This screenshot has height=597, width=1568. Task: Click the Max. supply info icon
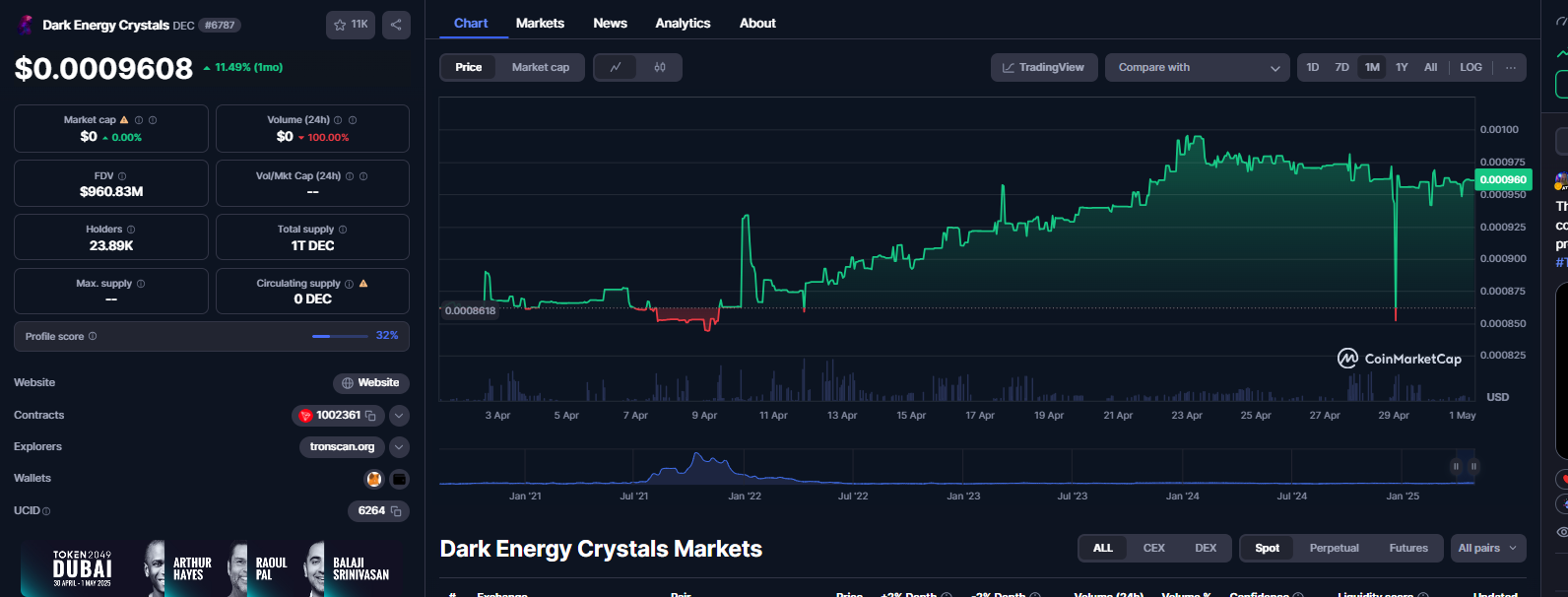click(141, 284)
